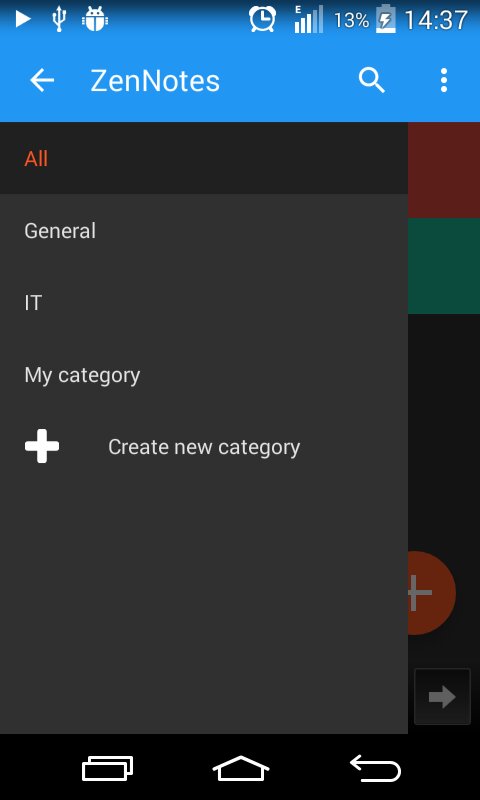
Task: Click the white plus icon for new category
Action: tap(42, 446)
